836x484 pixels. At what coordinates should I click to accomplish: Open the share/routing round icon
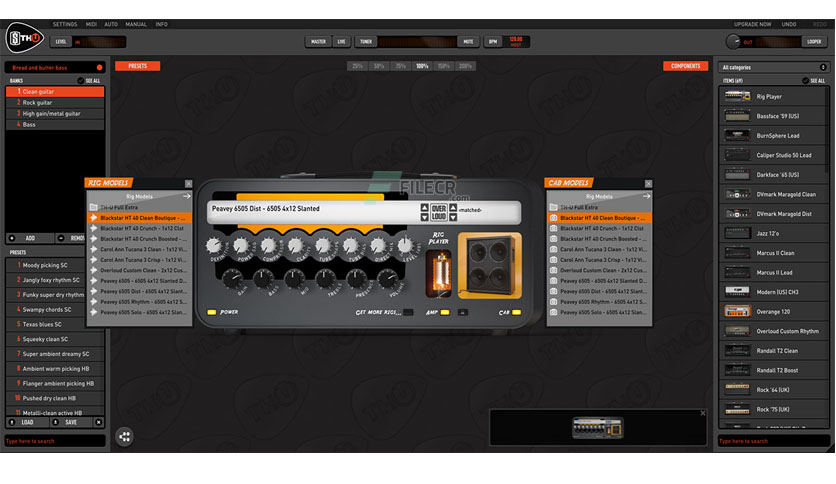124,437
